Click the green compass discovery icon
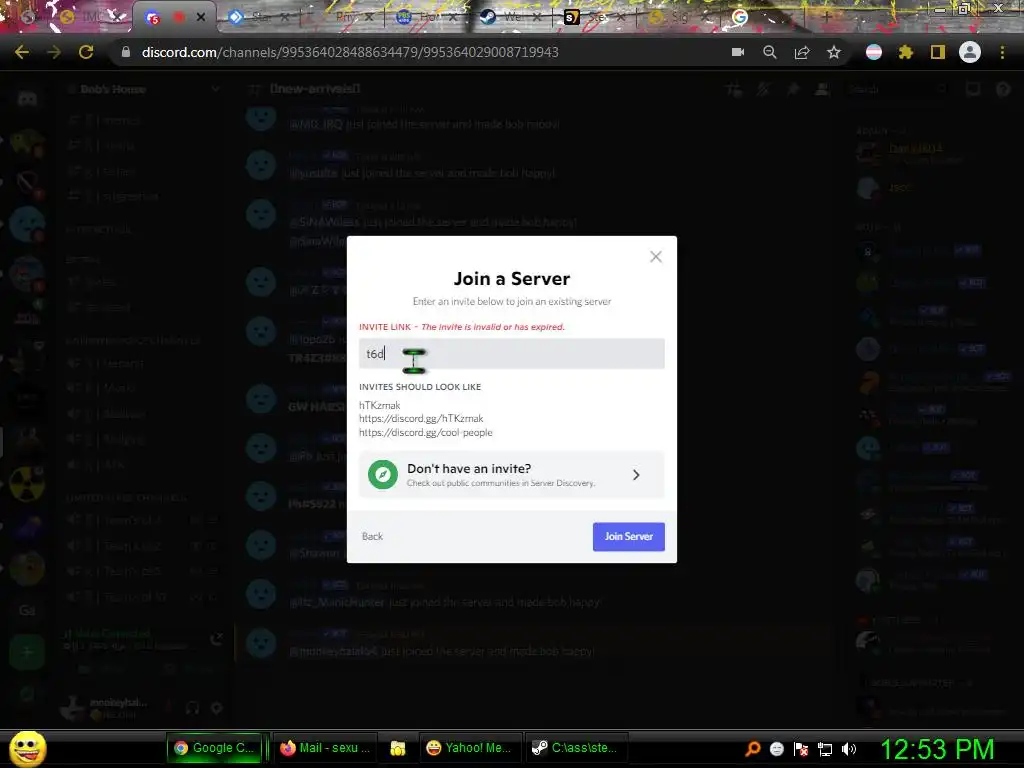1024x768 pixels. click(383, 475)
